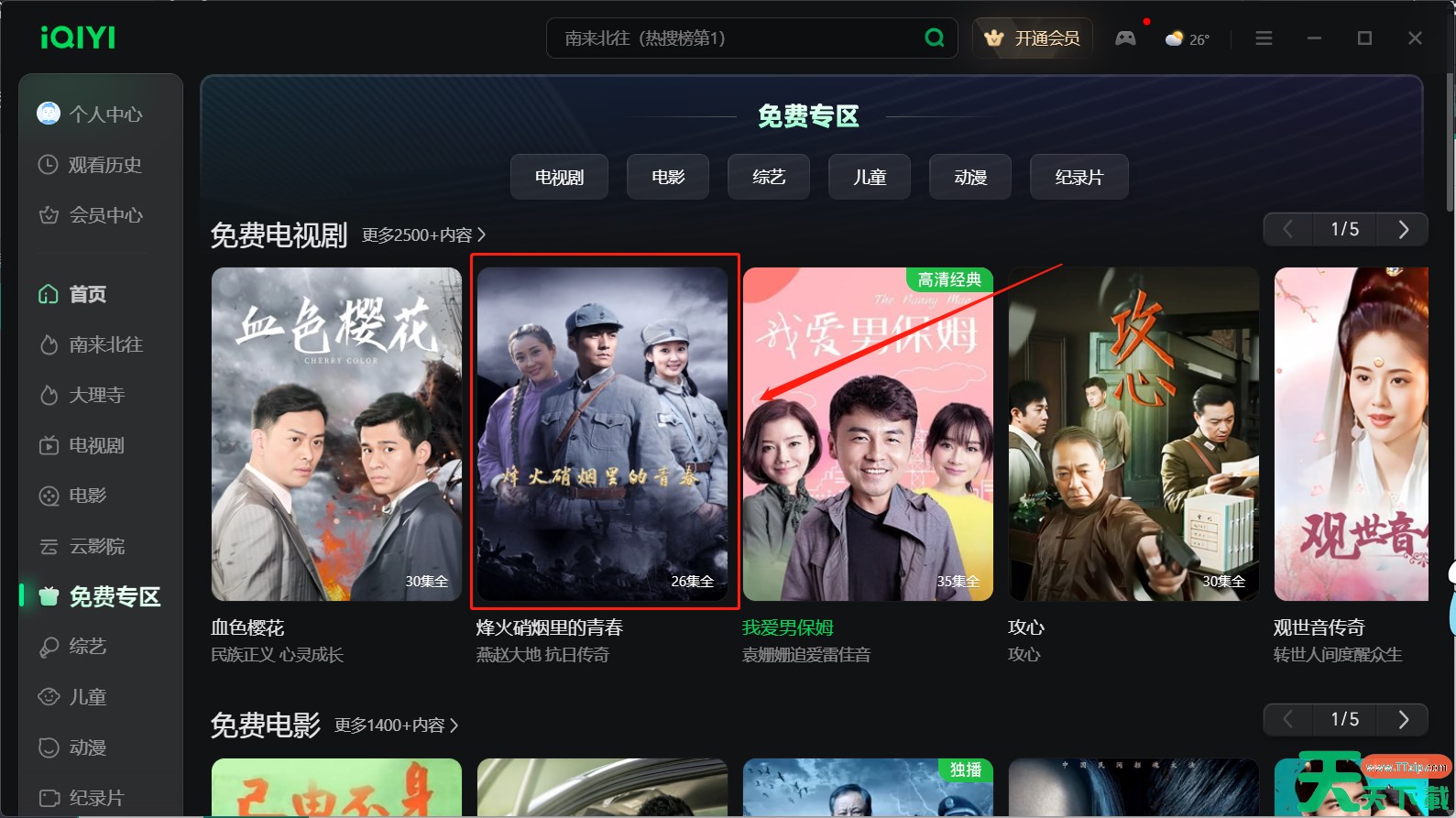The height and width of the screenshot is (818, 1456).
Task: Expand 更多2500+内容 link
Action: [x=423, y=235]
